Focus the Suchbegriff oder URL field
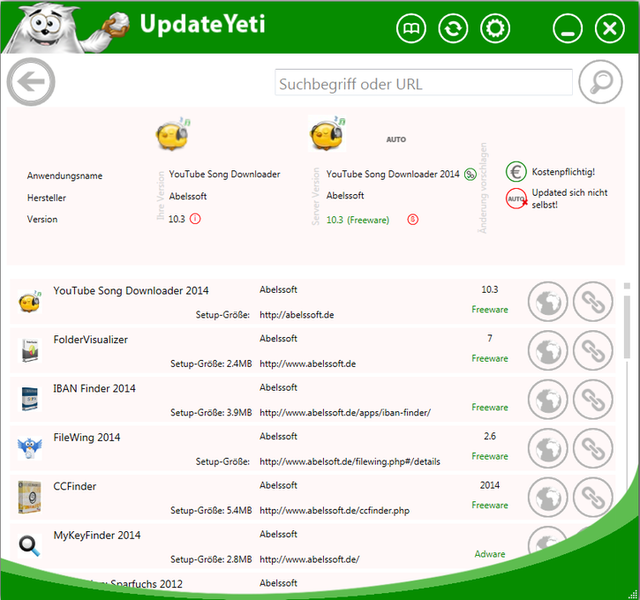 pos(424,82)
